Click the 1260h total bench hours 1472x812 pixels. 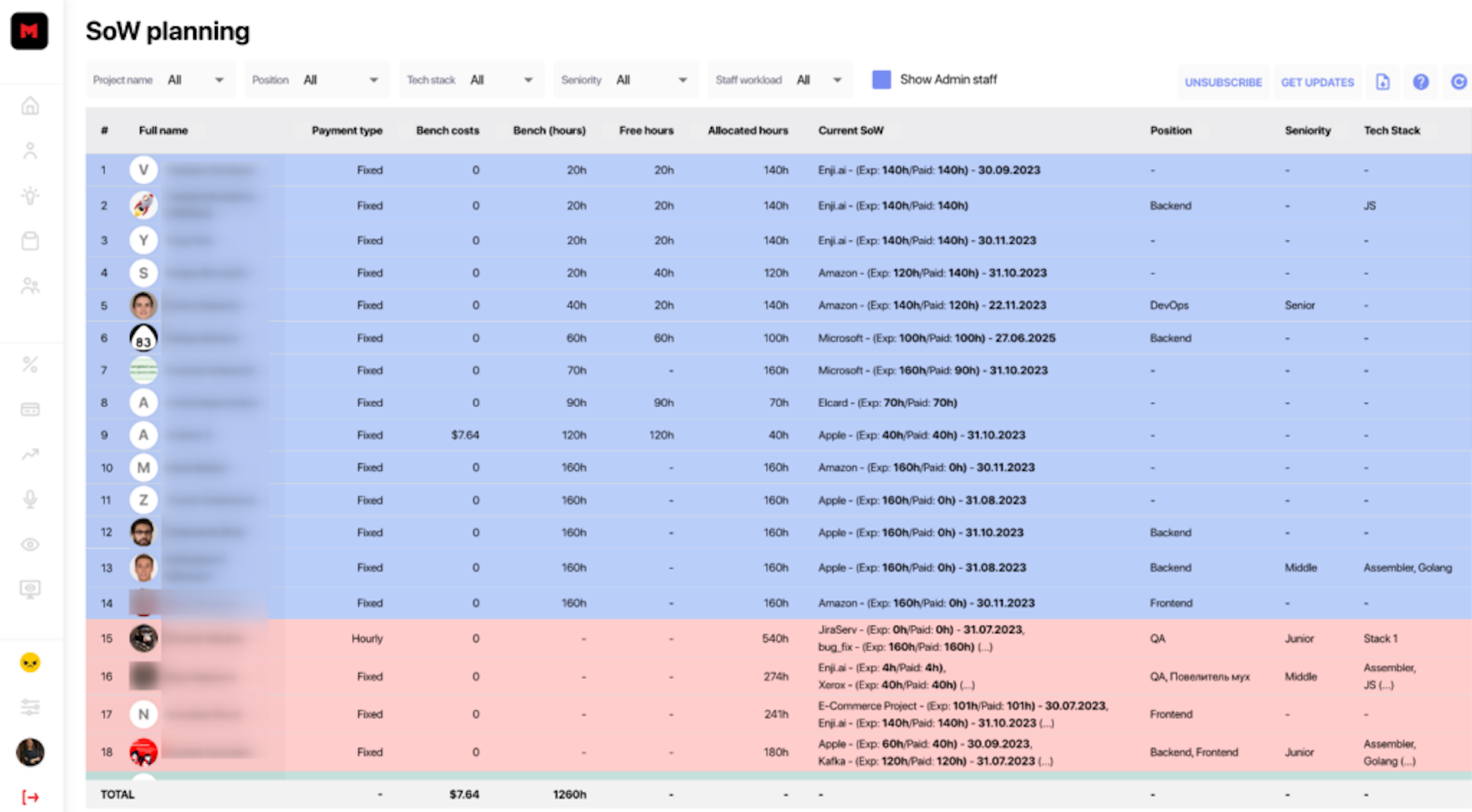click(569, 795)
